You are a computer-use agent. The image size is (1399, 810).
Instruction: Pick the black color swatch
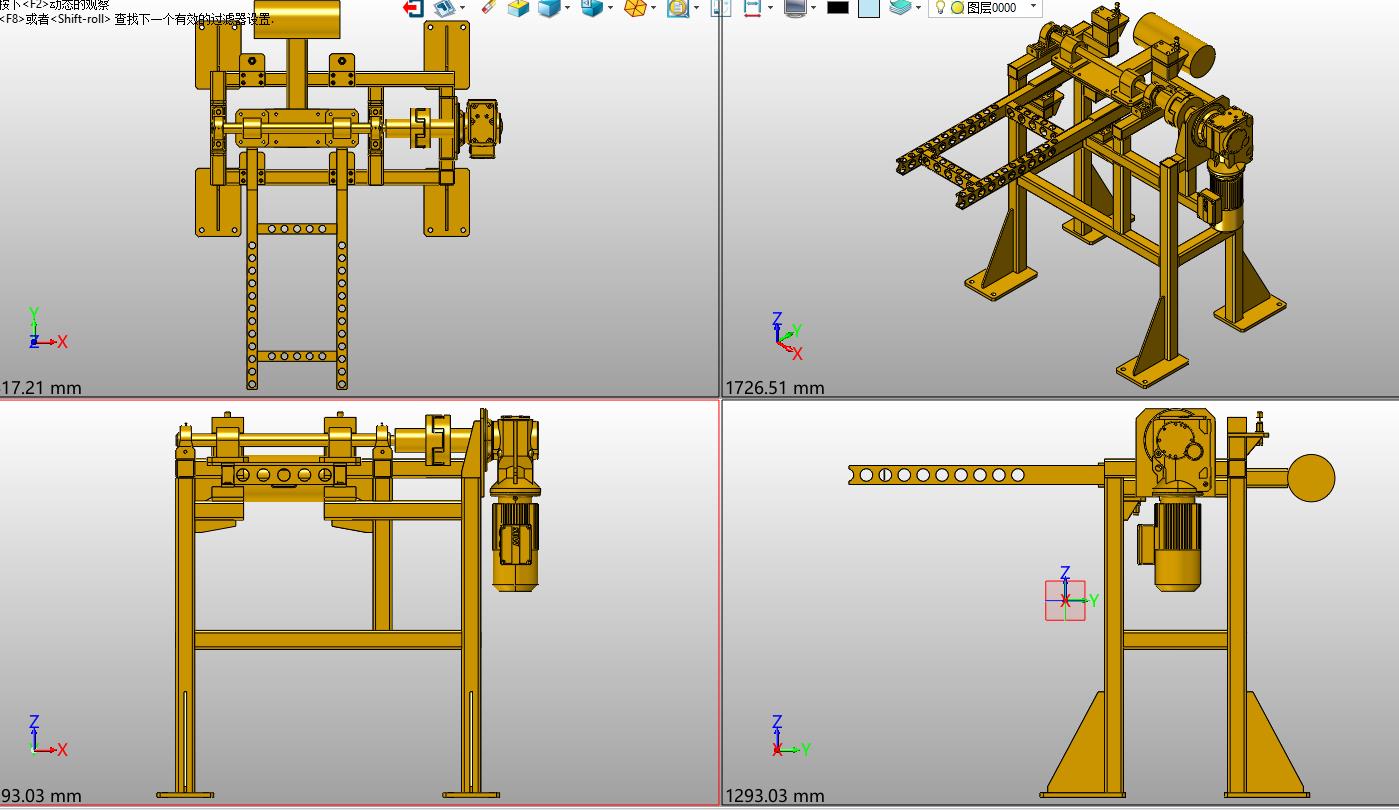click(838, 7)
